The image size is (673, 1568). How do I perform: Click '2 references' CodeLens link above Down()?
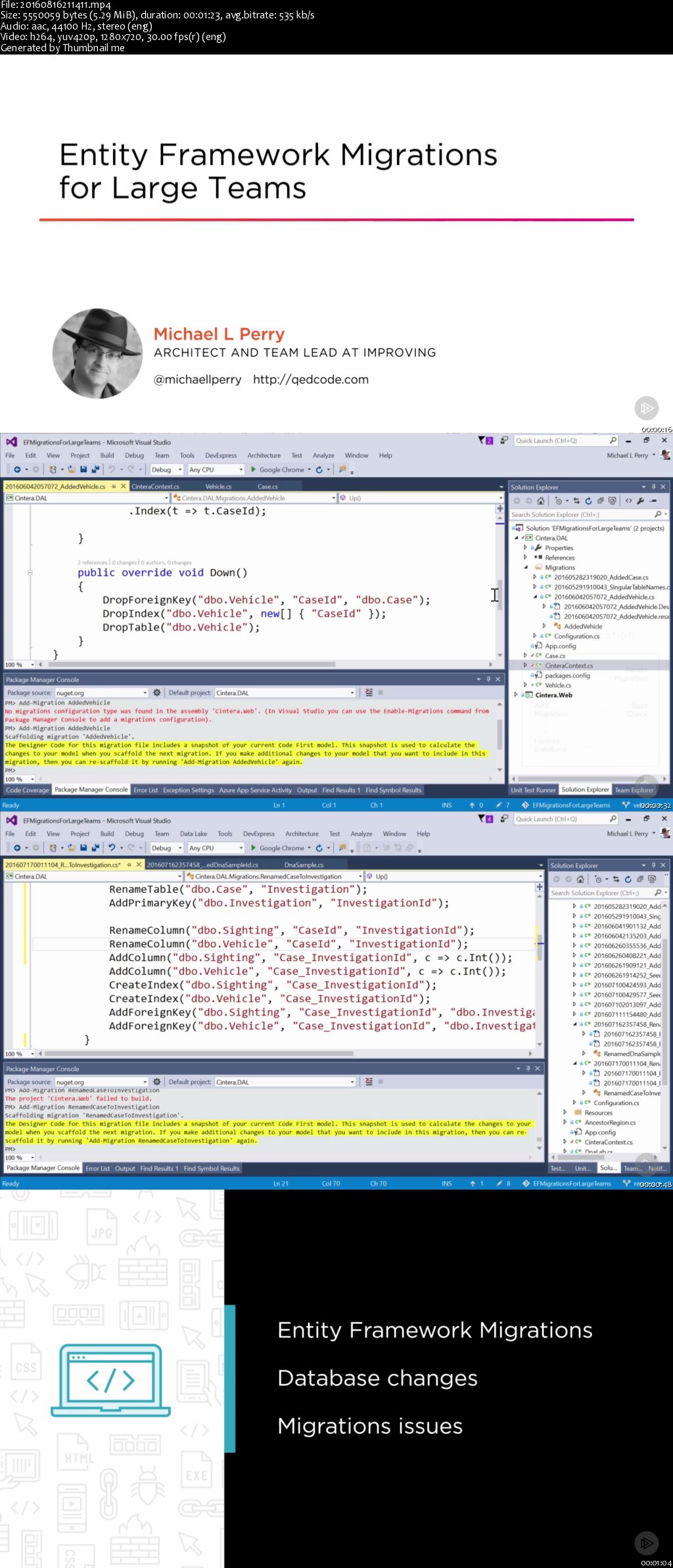pyautogui.click(x=93, y=563)
